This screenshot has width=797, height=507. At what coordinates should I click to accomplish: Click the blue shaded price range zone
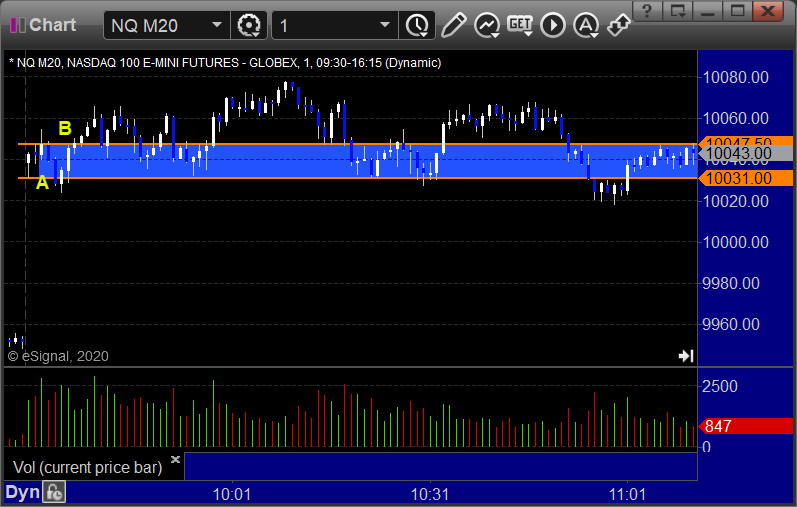click(x=366, y=161)
